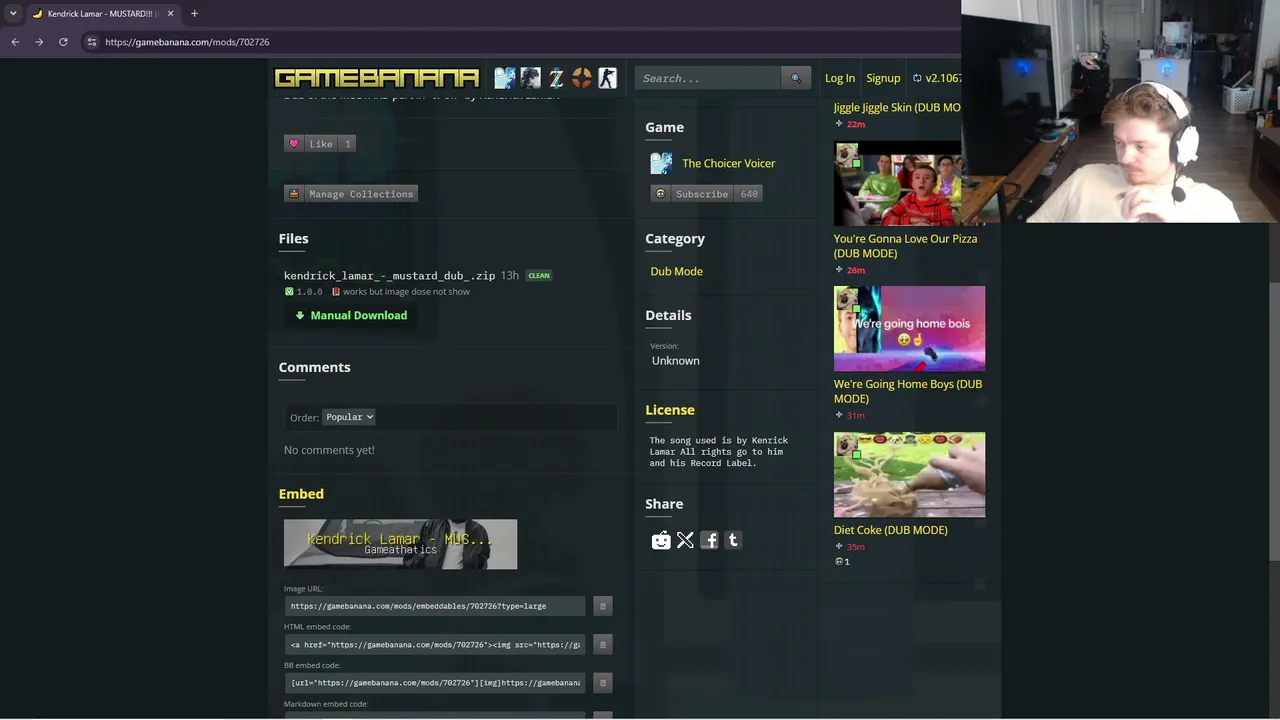Go back in browser history
The image size is (1280, 720).
15,42
